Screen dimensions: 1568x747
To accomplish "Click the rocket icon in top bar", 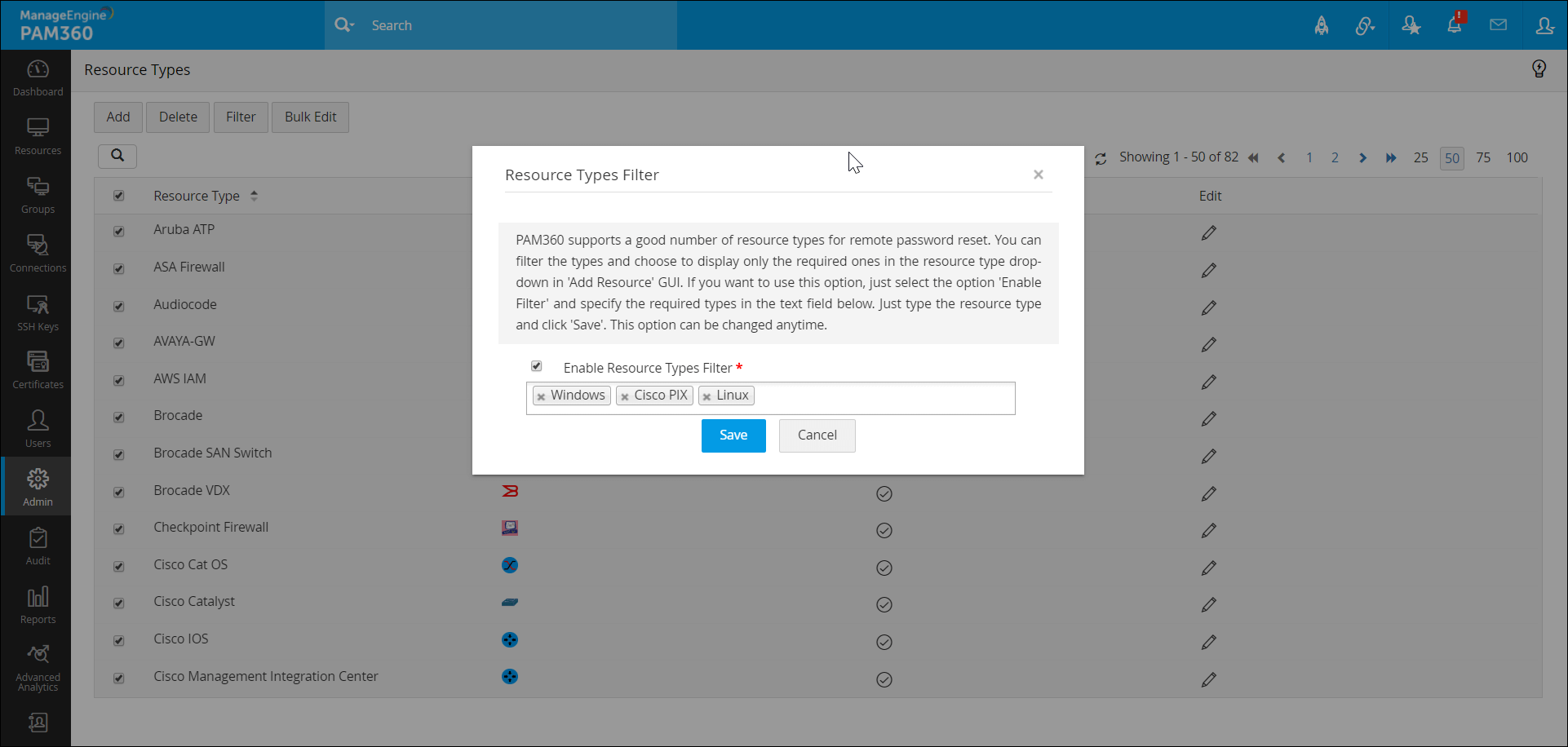I will [1322, 26].
